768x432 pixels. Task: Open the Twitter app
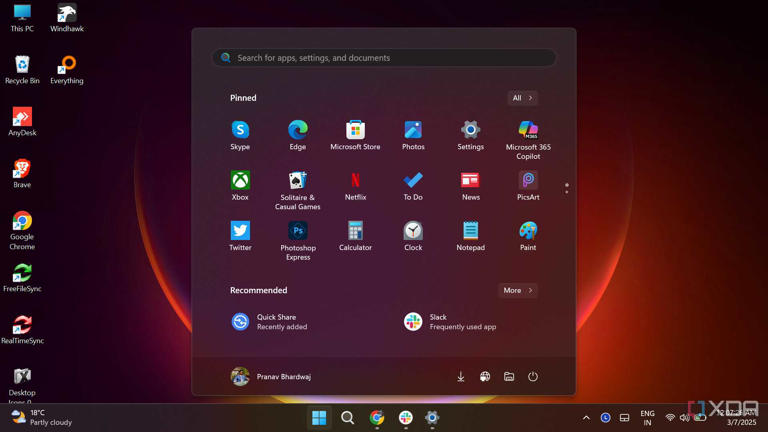[240, 236]
